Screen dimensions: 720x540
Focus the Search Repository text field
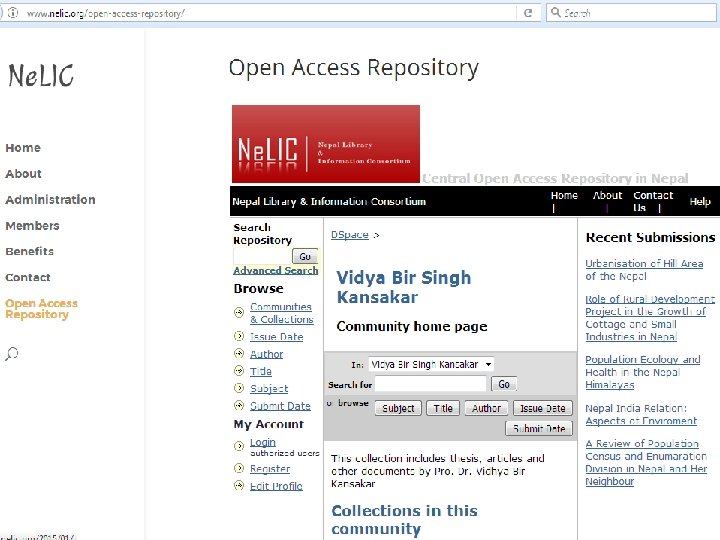[262, 256]
